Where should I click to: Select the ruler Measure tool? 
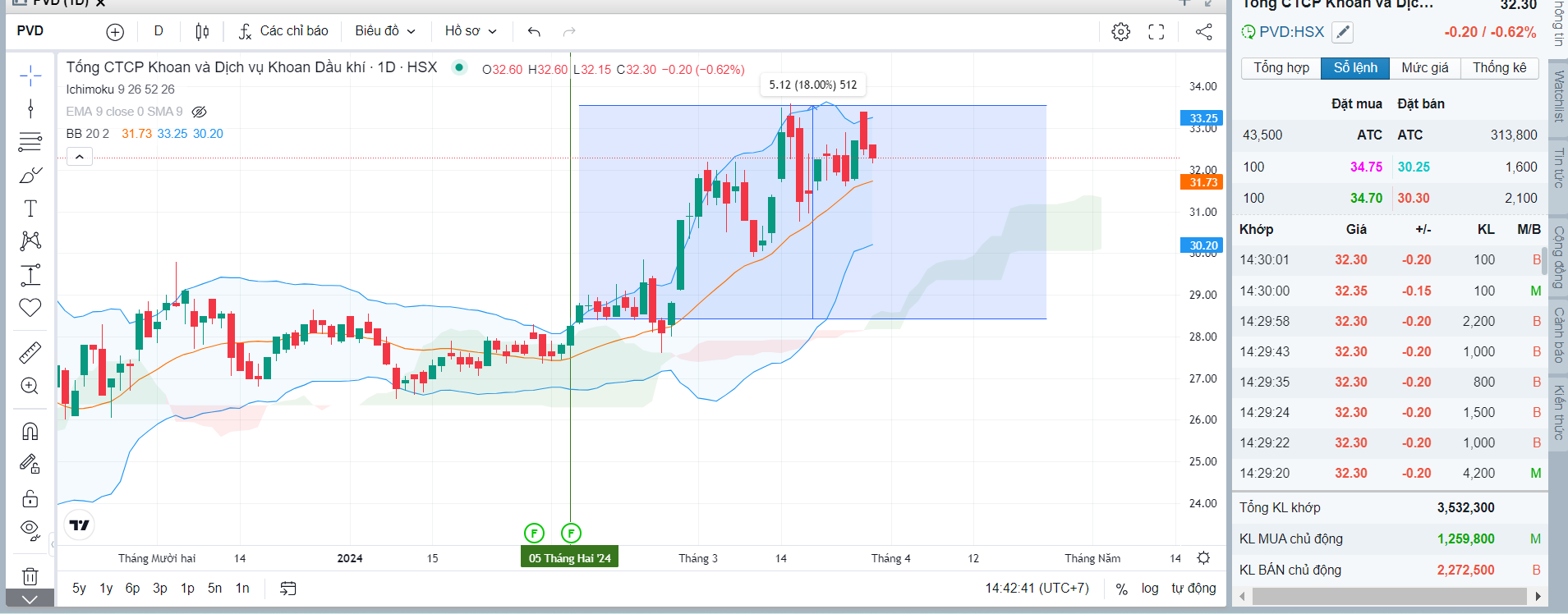[x=30, y=353]
